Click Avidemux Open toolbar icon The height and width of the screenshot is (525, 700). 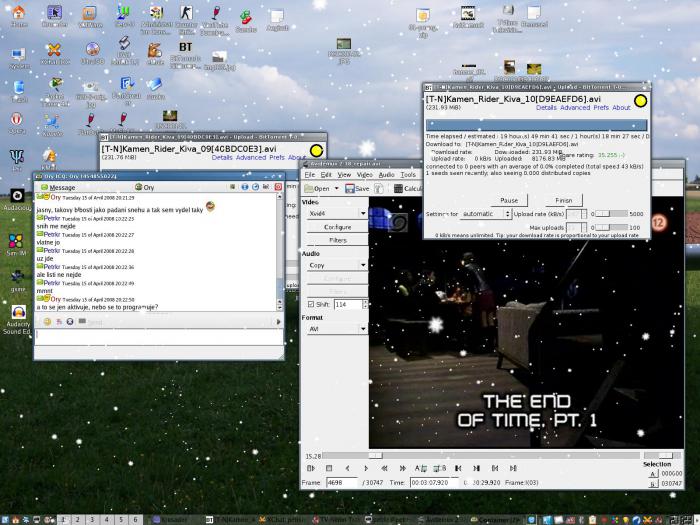pyautogui.click(x=317, y=188)
